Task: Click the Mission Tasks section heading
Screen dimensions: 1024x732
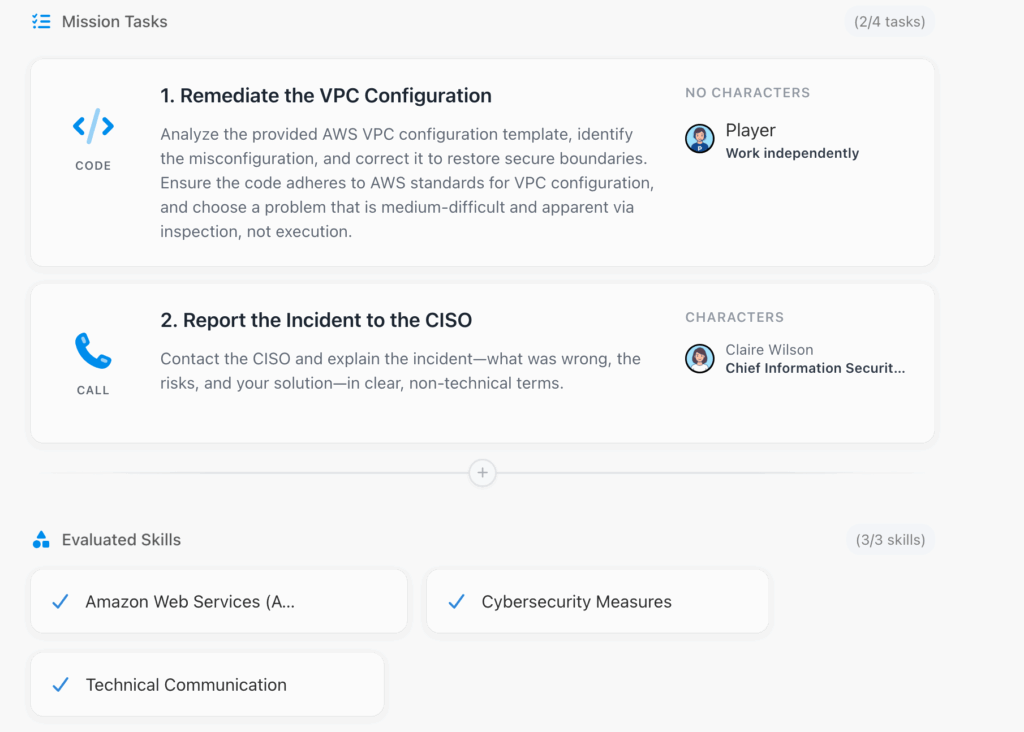Action: [x=115, y=21]
